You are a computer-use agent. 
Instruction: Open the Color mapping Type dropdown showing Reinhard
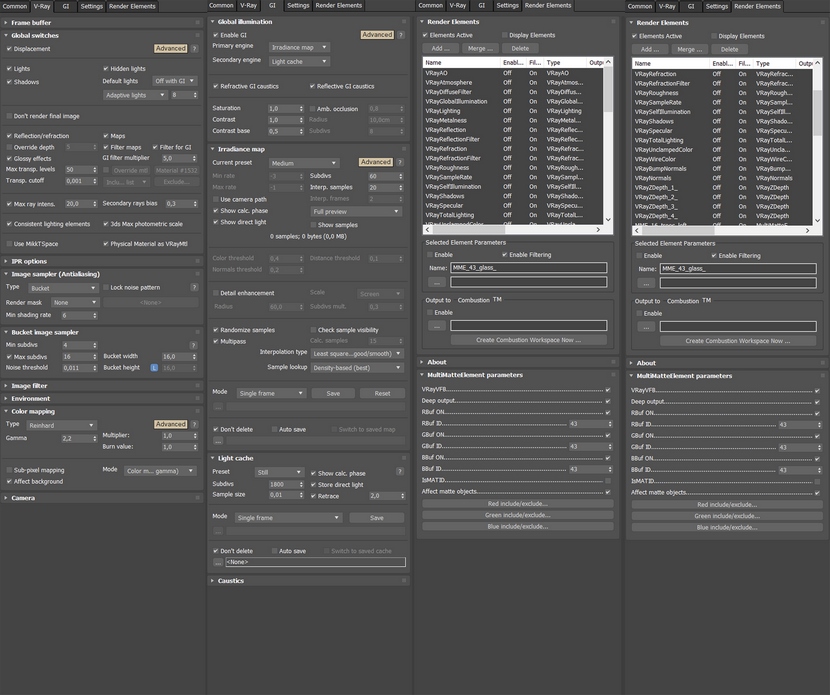(61, 426)
